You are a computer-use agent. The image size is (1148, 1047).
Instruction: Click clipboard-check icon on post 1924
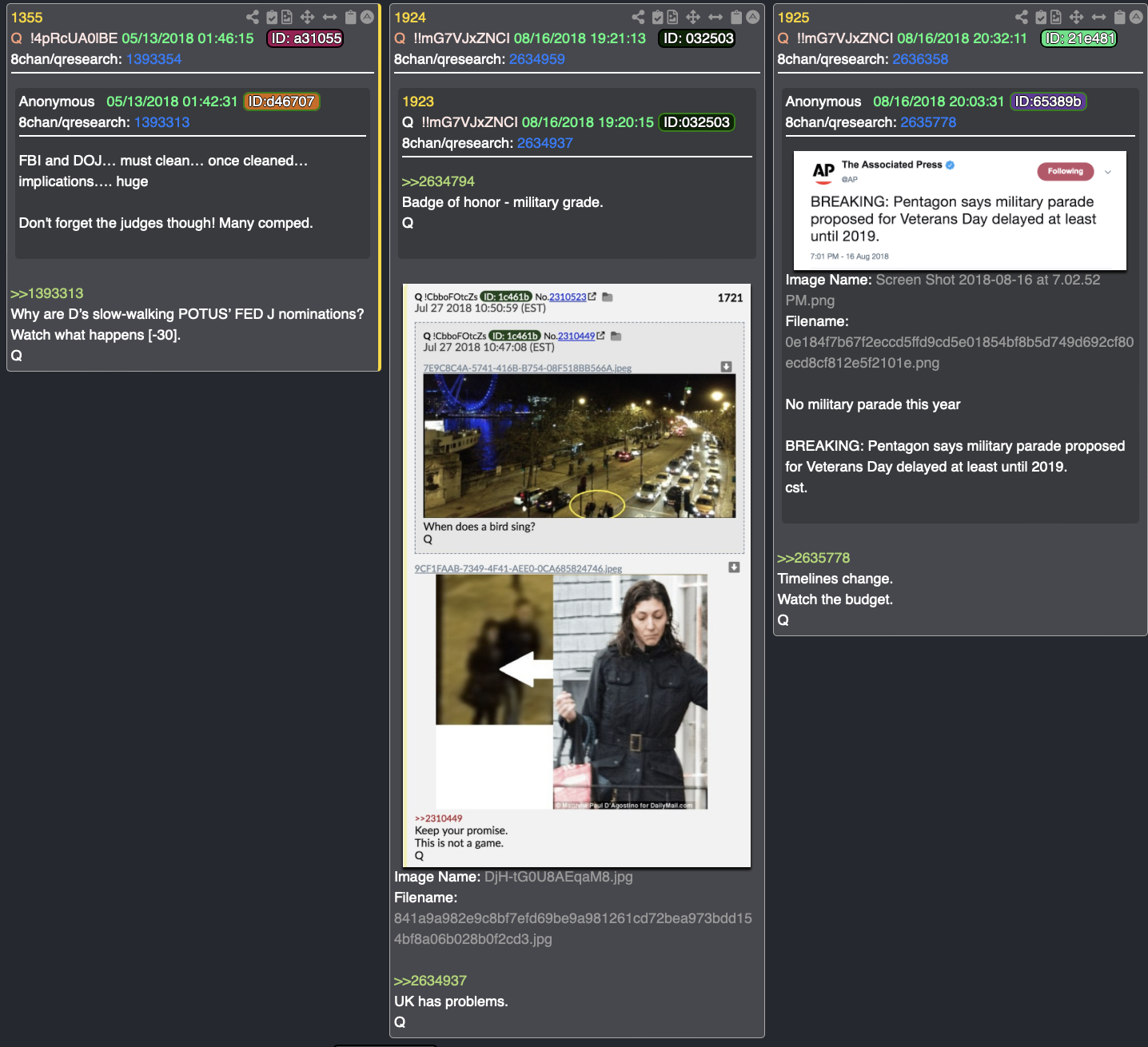pyautogui.click(x=658, y=17)
